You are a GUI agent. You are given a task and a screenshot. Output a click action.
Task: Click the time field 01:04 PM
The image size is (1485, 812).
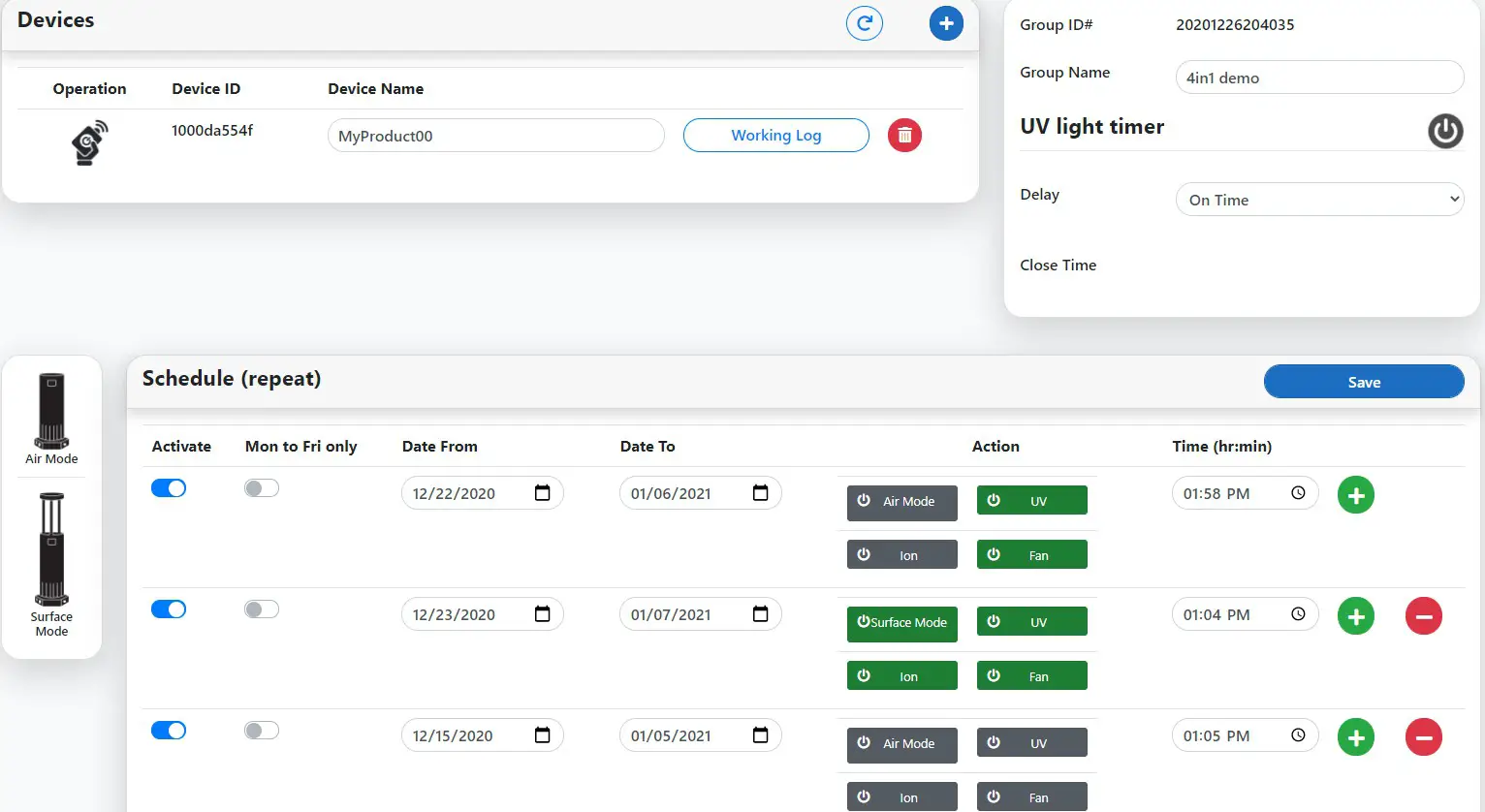1245,614
